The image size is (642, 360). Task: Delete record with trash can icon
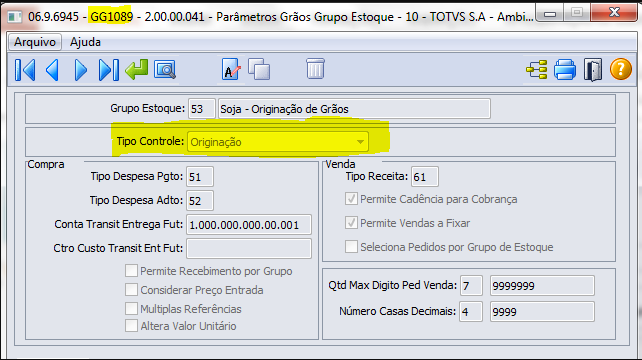point(315,68)
